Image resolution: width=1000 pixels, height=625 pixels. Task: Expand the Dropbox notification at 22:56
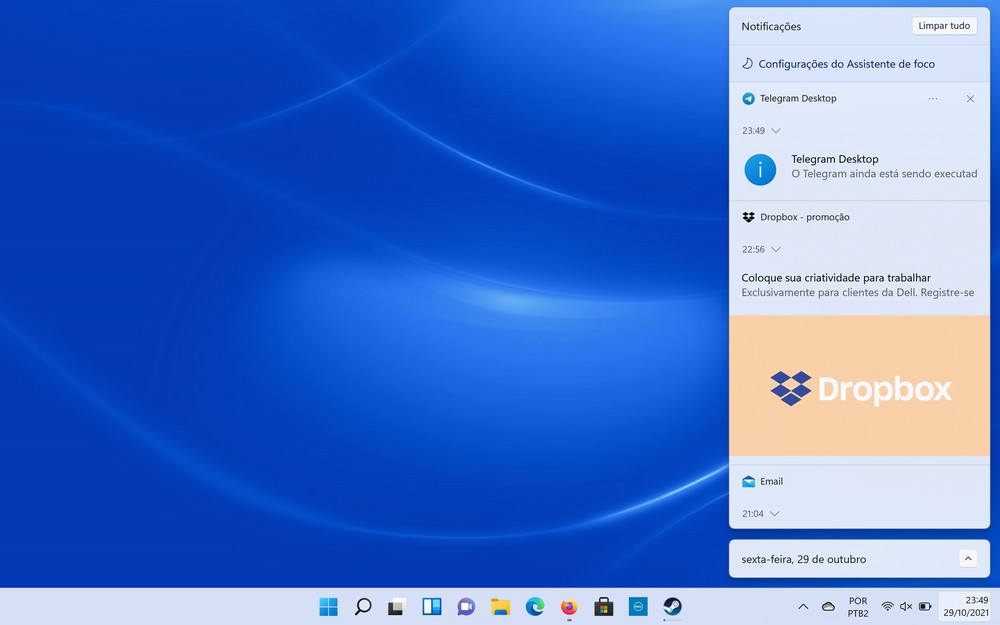(776, 250)
